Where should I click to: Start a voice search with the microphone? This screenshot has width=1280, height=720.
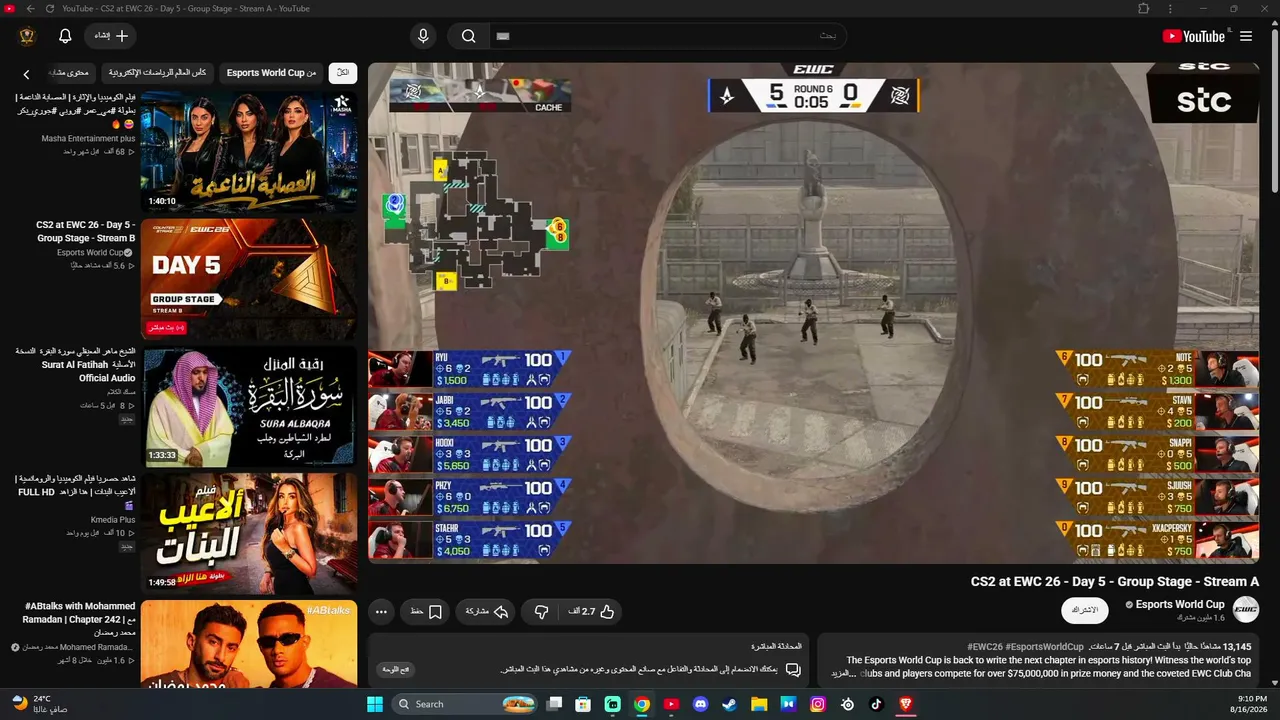423,36
